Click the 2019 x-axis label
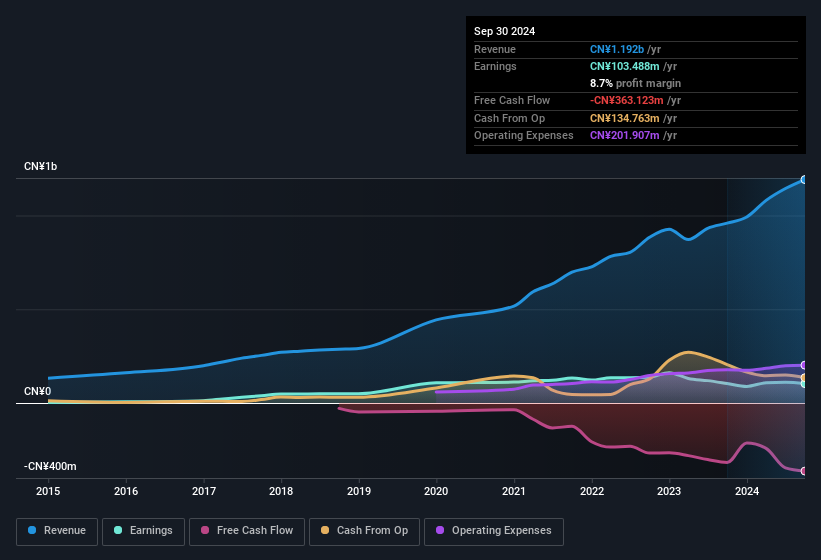 point(359,491)
